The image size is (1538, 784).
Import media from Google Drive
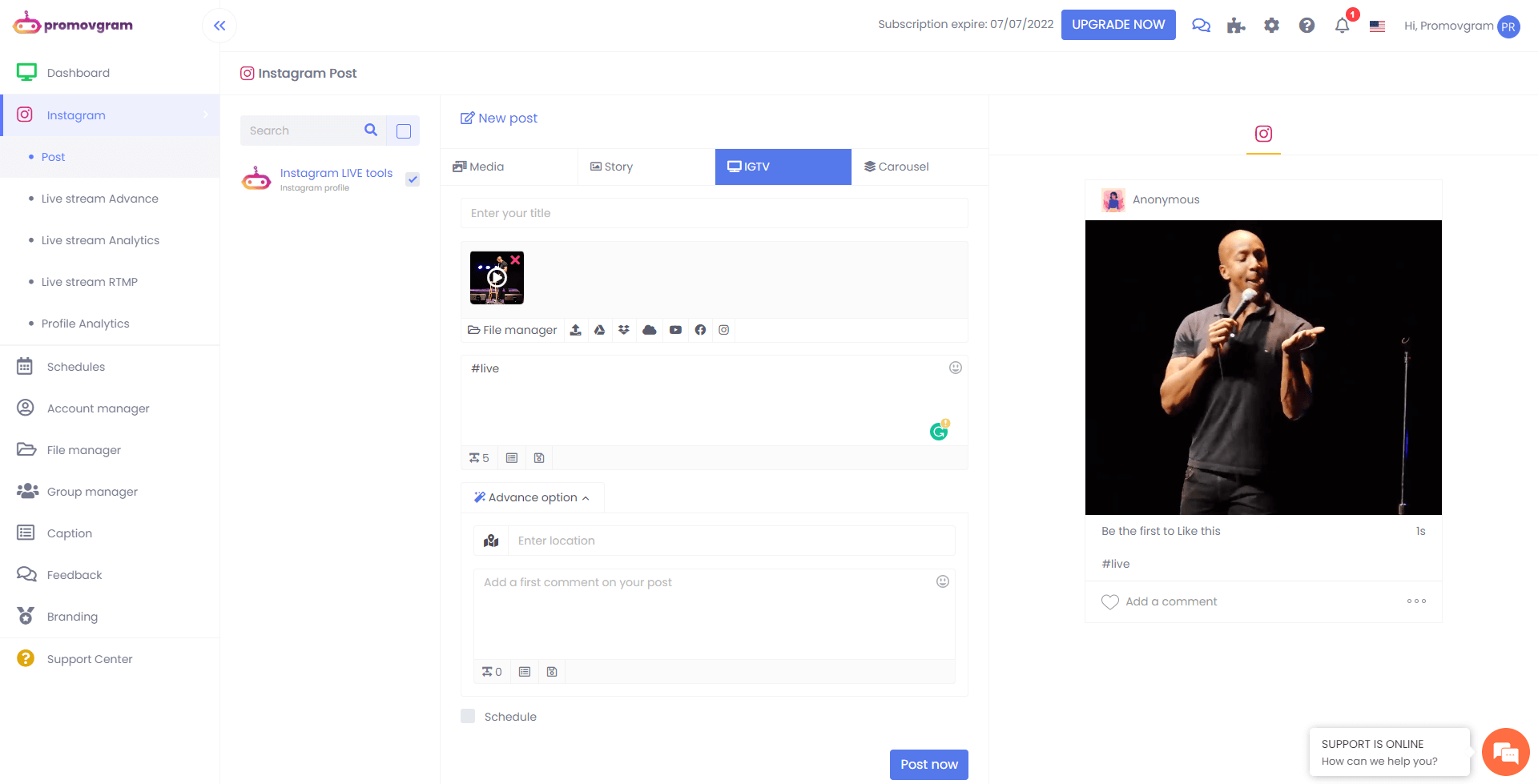(x=599, y=330)
